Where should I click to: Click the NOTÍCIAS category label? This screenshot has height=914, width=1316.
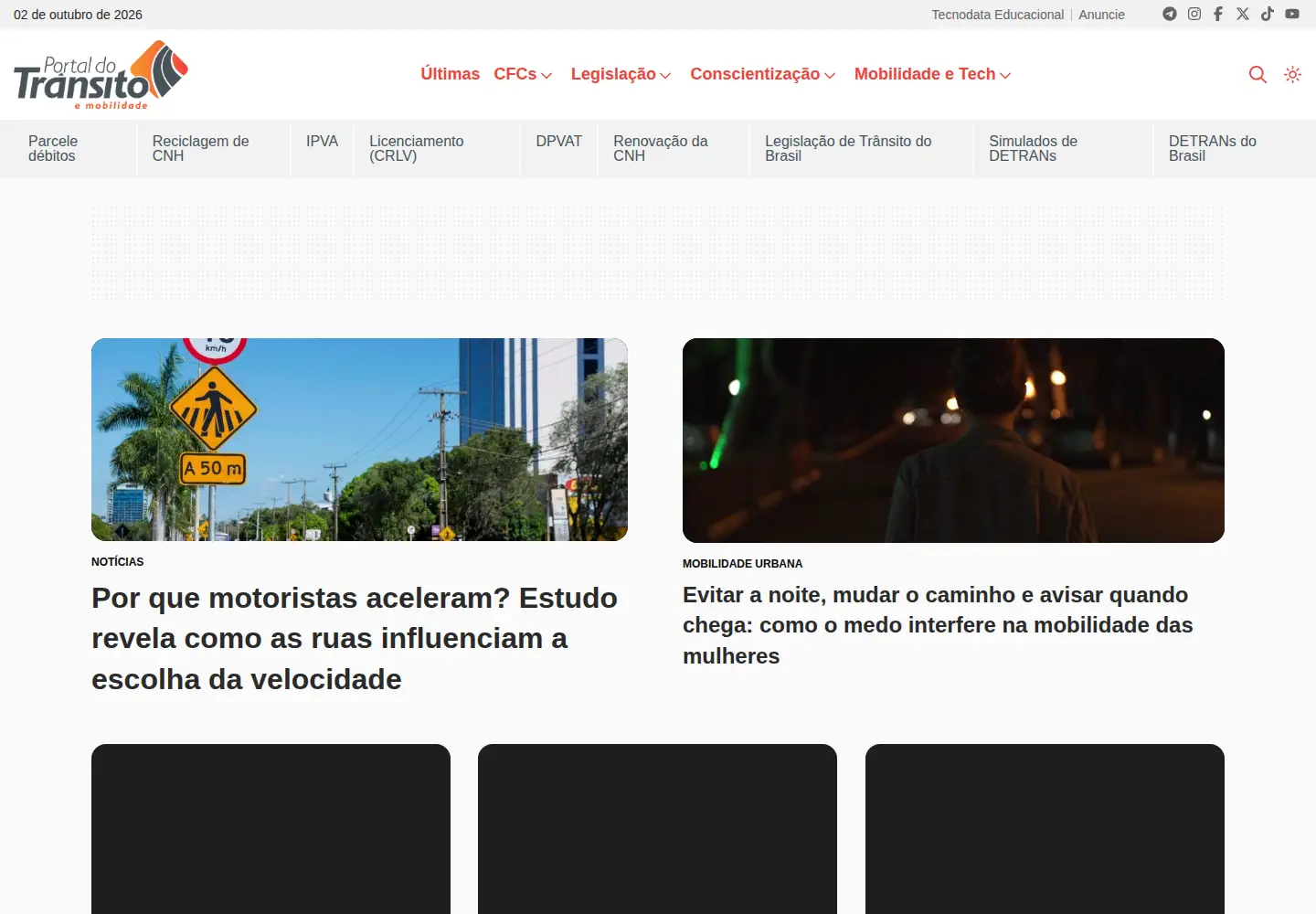(117, 562)
